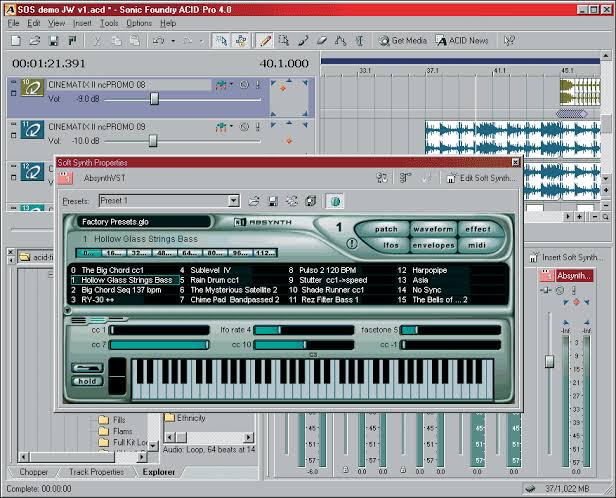Click the ACID News button
This screenshot has height=498, width=616.
(462, 40)
